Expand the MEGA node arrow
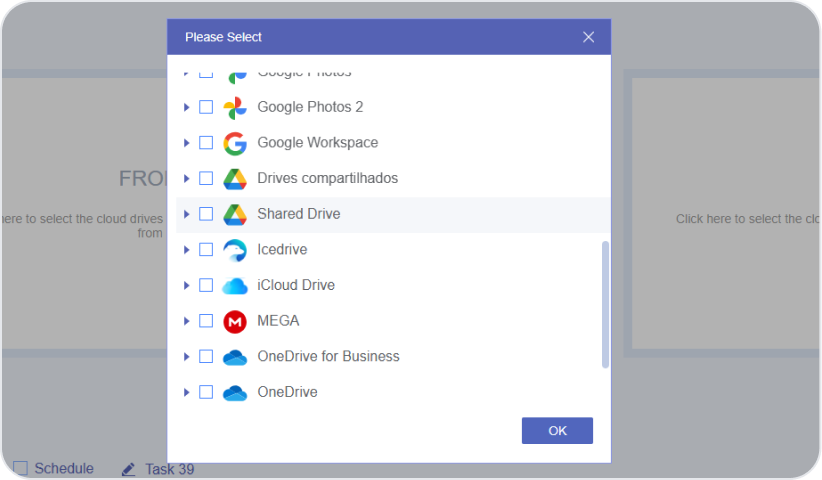Image resolution: width=822 pixels, height=480 pixels. pos(186,321)
